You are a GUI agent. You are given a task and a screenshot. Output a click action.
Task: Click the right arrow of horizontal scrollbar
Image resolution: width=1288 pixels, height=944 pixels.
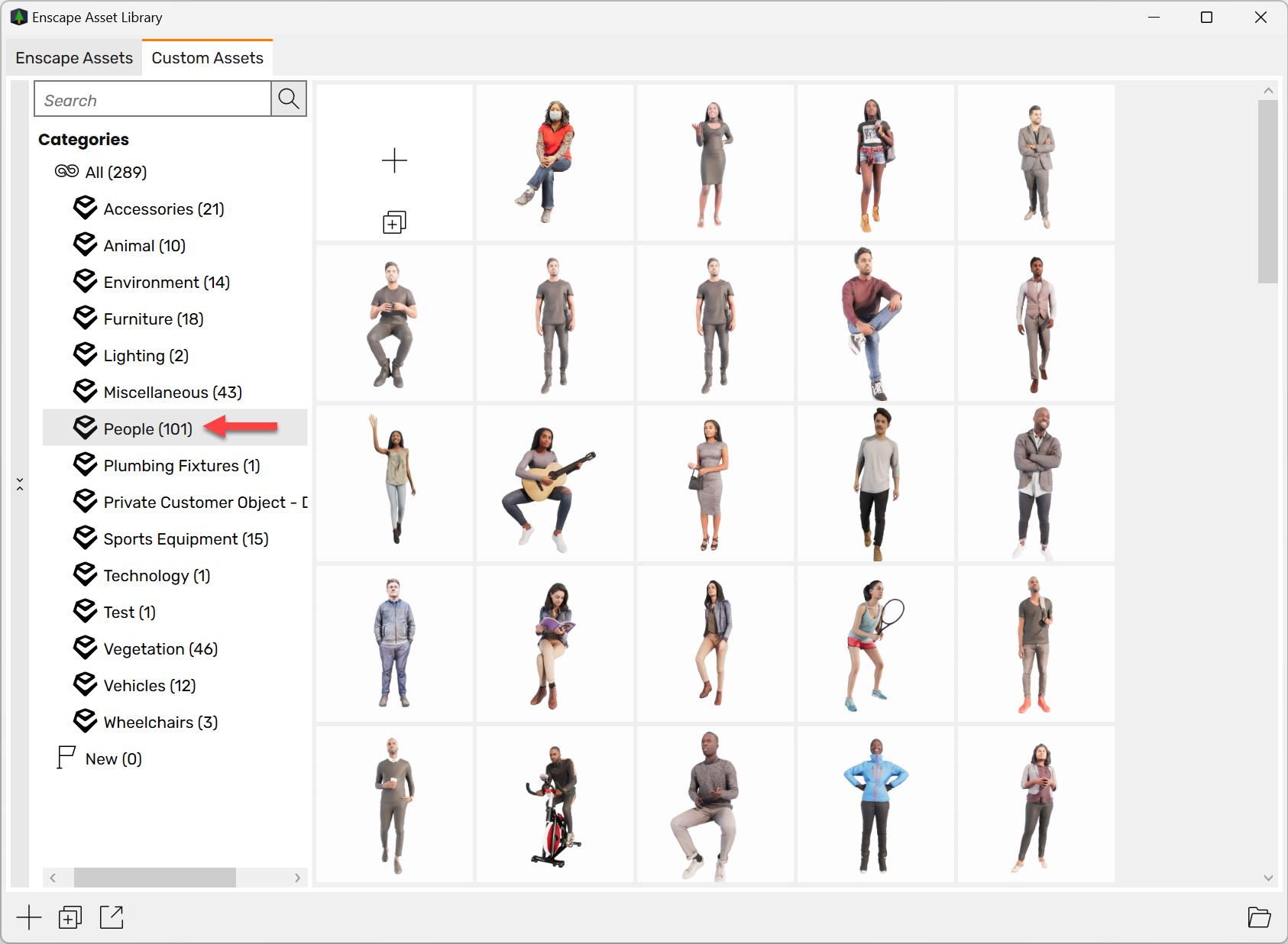click(298, 878)
